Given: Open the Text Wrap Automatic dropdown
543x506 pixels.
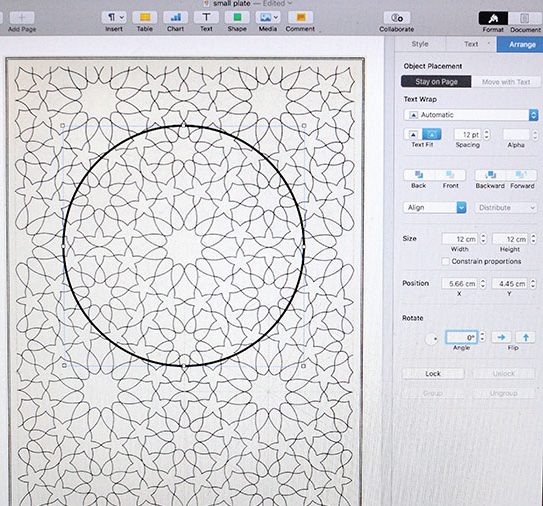Looking at the screenshot, I should point(471,115).
